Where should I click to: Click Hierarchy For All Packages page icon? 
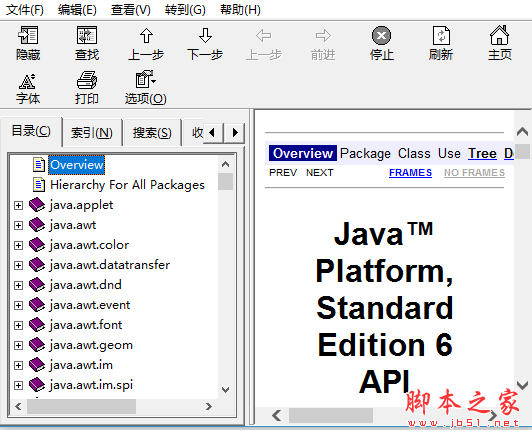(39, 185)
